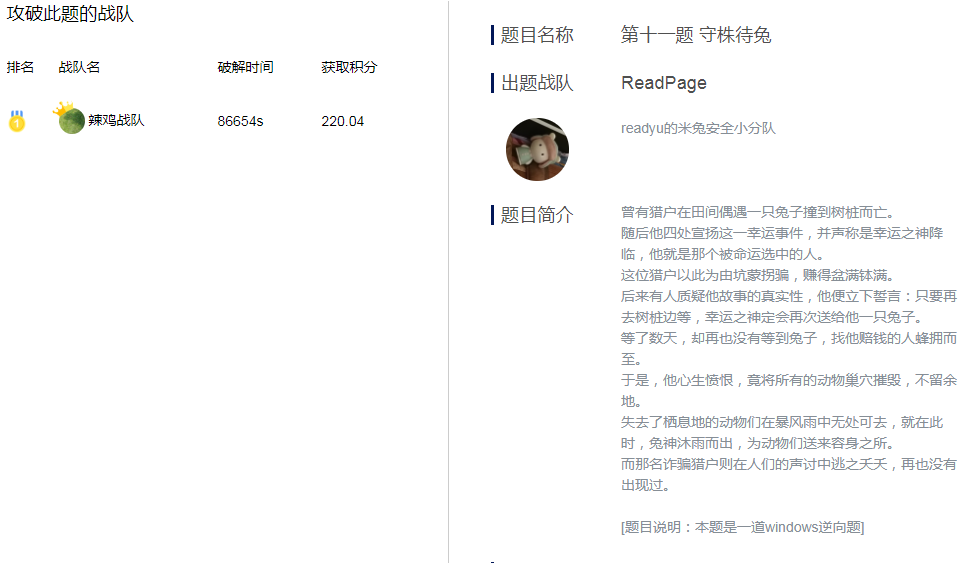Open the 辣鸡战队 team avatar
Viewport: 964px width, 563px height.
pyautogui.click(x=71, y=119)
